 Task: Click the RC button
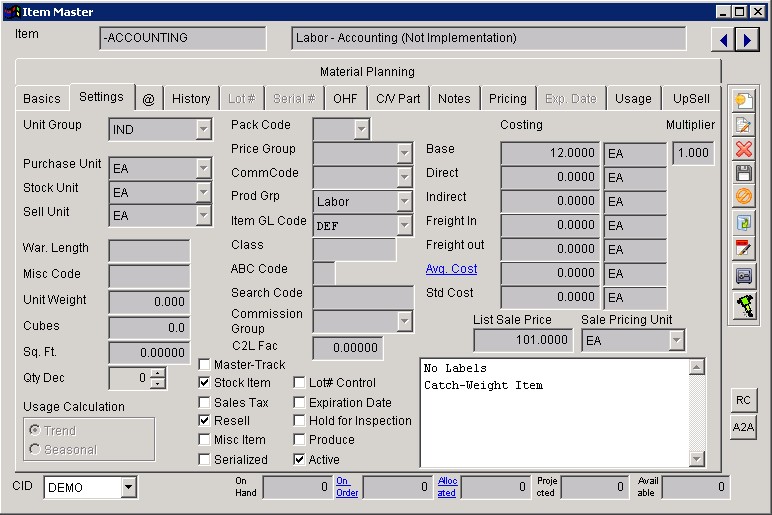pos(743,400)
